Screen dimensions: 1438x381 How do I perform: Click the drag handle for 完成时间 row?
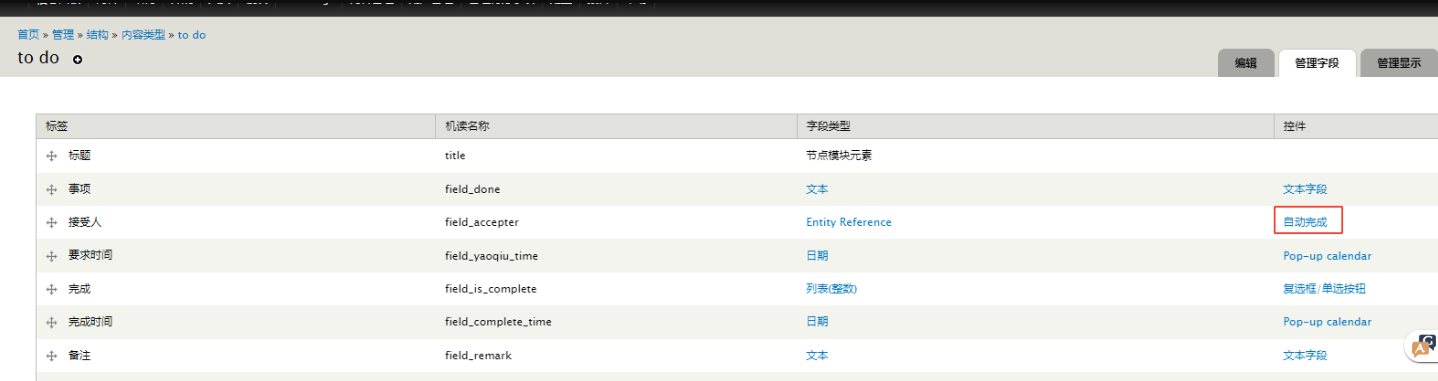click(x=52, y=322)
